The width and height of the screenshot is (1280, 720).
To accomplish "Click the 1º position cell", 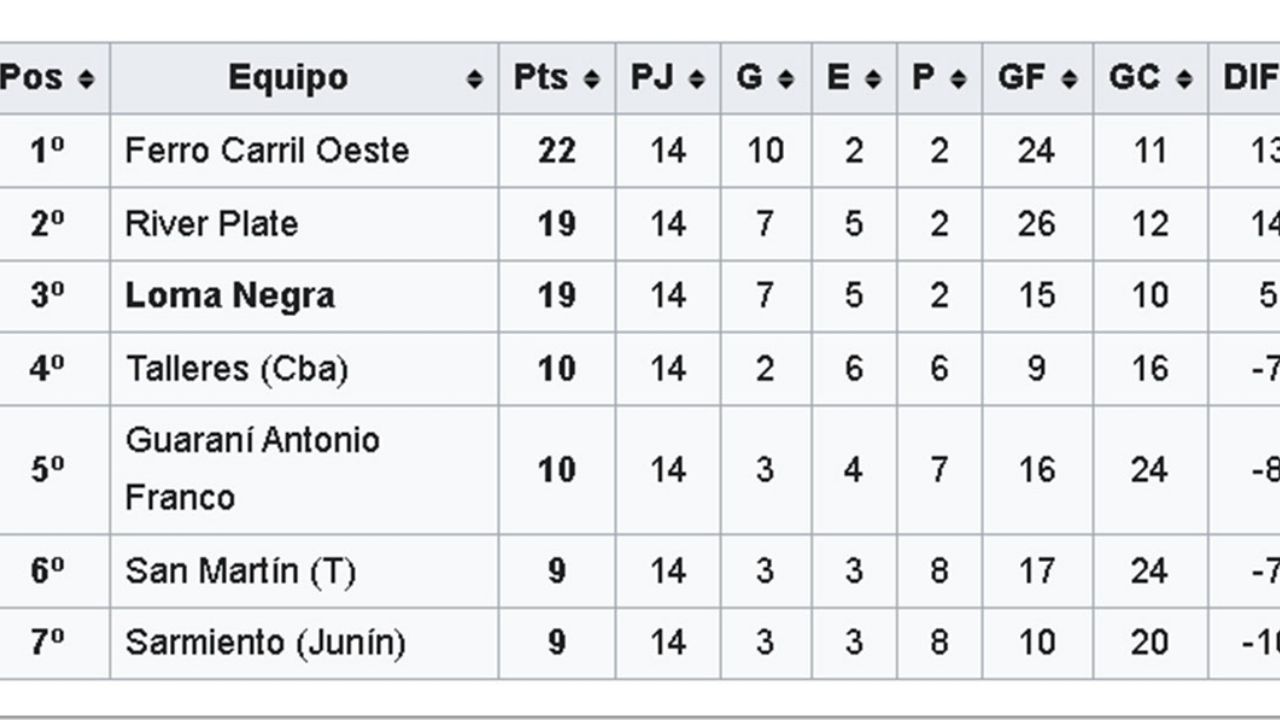I will (x=47, y=151).
